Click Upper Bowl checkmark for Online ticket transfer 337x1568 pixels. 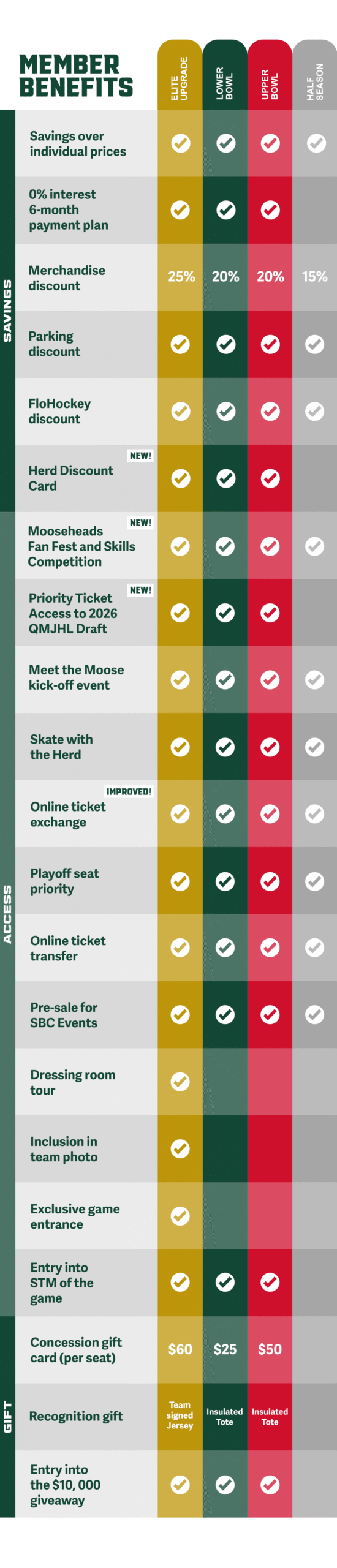(270, 948)
